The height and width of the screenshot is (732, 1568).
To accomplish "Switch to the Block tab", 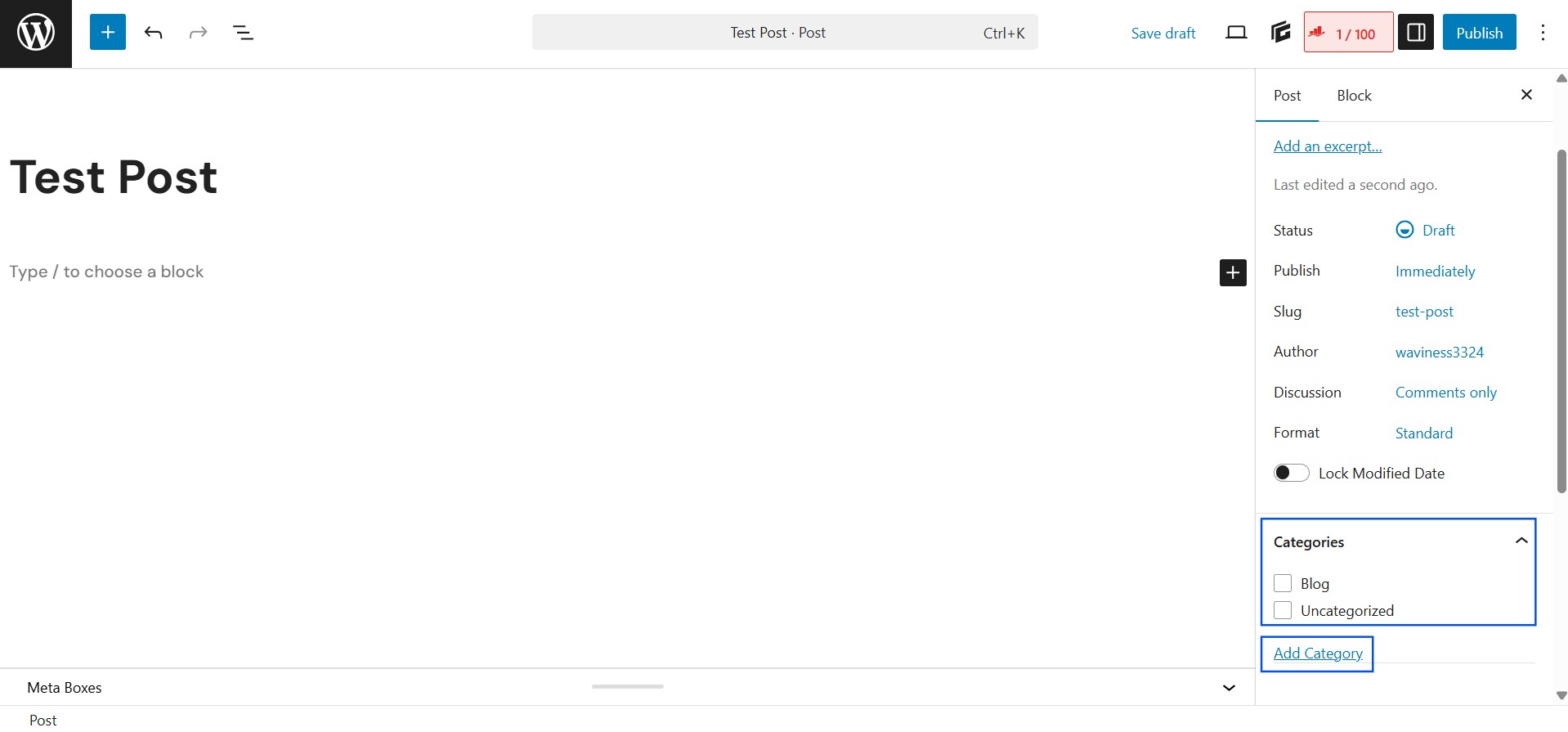I will (x=1353, y=96).
